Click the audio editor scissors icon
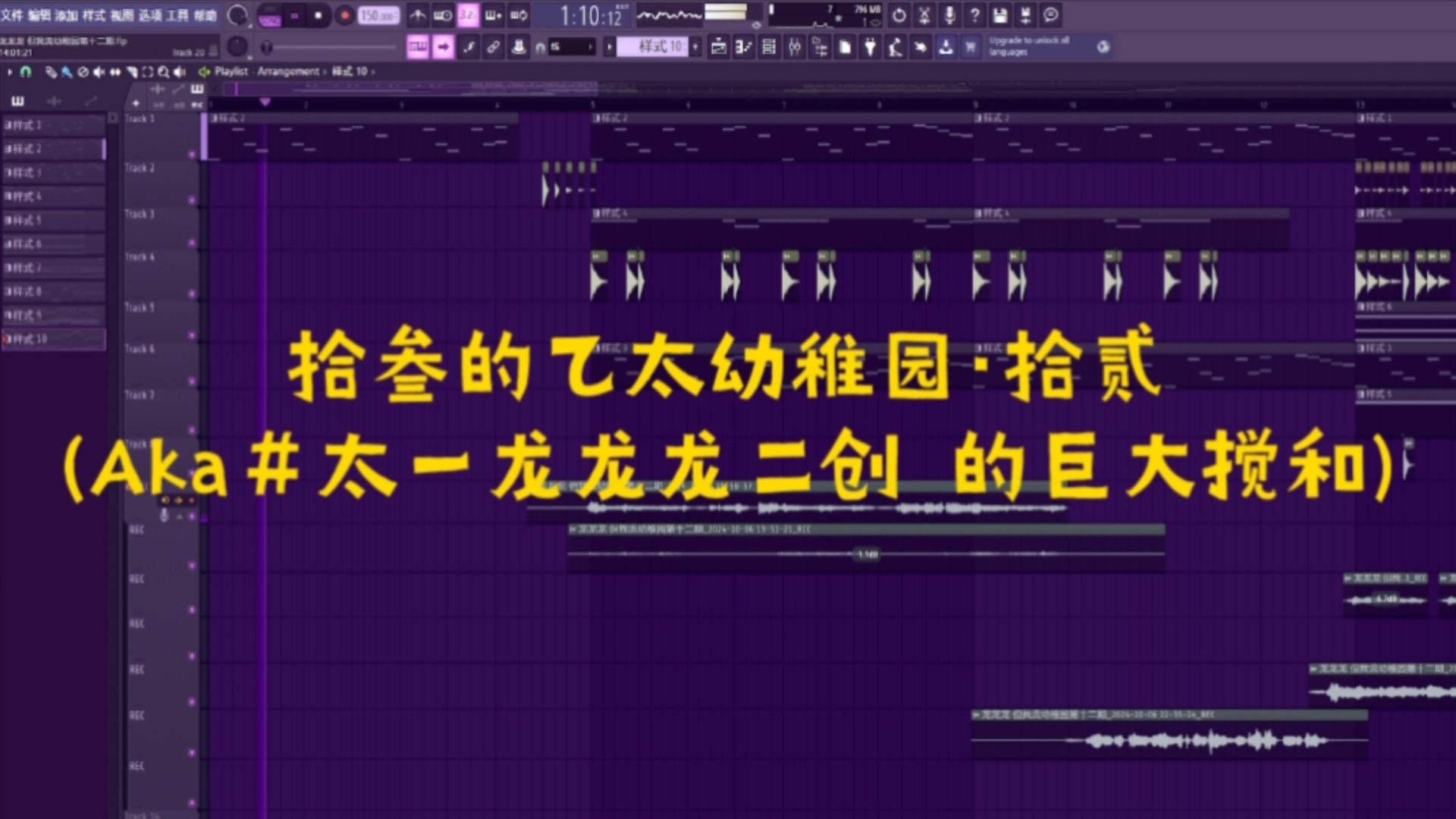Screen dimensions: 1456x819 (x=924, y=15)
